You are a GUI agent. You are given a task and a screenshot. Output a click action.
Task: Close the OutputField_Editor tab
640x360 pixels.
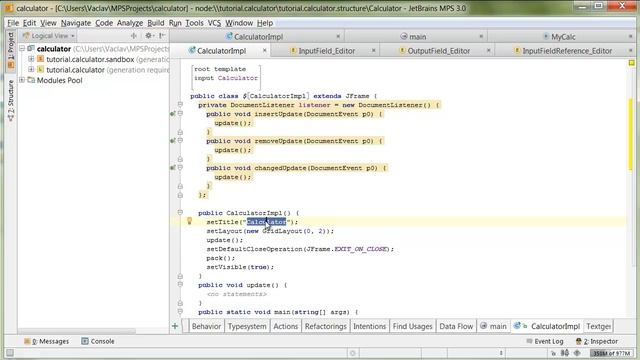tap(488, 51)
